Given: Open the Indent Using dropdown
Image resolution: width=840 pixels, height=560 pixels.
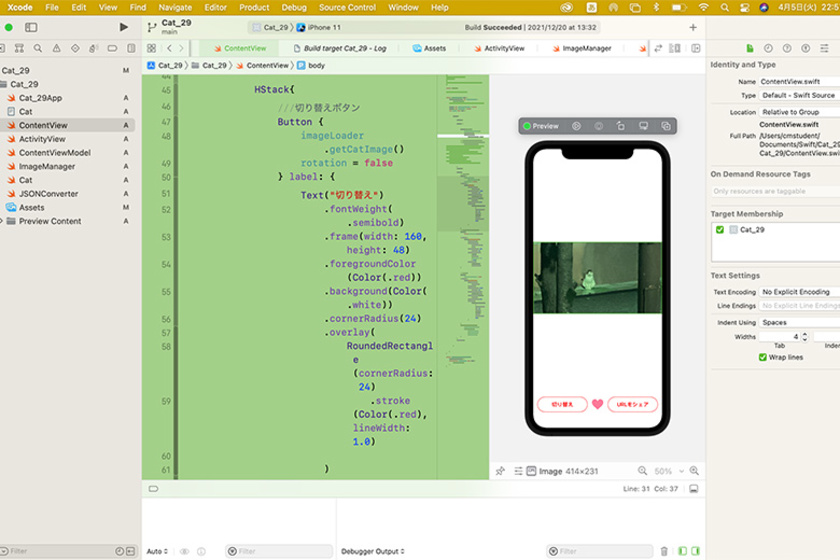Looking at the screenshot, I should click(800, 323).
